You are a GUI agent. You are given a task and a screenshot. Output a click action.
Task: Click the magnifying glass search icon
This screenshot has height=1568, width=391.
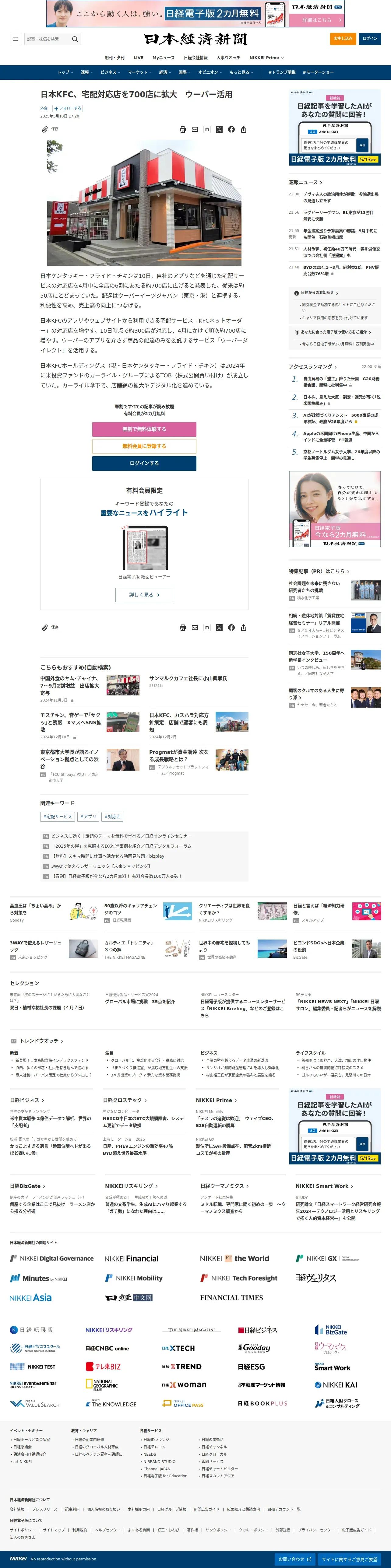pos(75,39)
